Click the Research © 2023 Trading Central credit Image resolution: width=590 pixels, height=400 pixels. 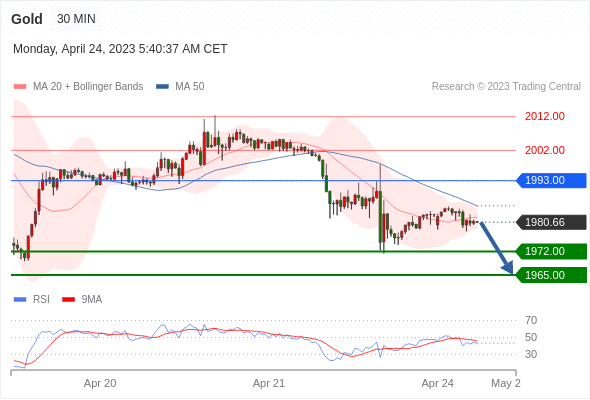point(506,87)
